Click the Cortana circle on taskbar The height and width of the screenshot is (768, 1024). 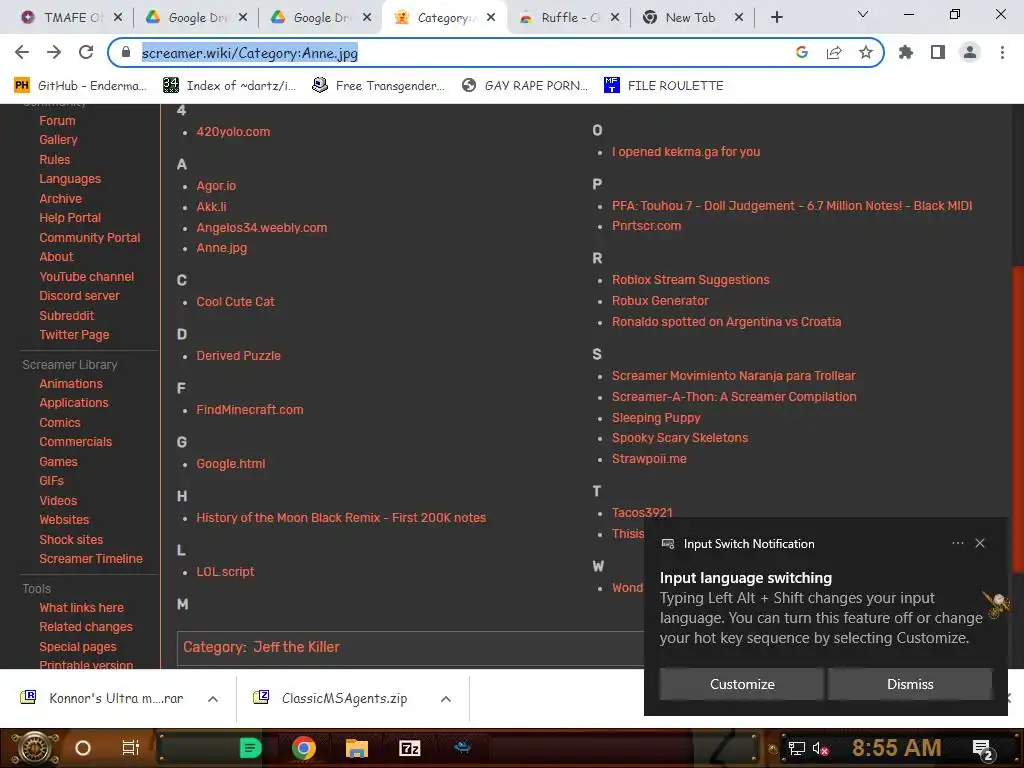pyautogui.click(x=83, y=748)
